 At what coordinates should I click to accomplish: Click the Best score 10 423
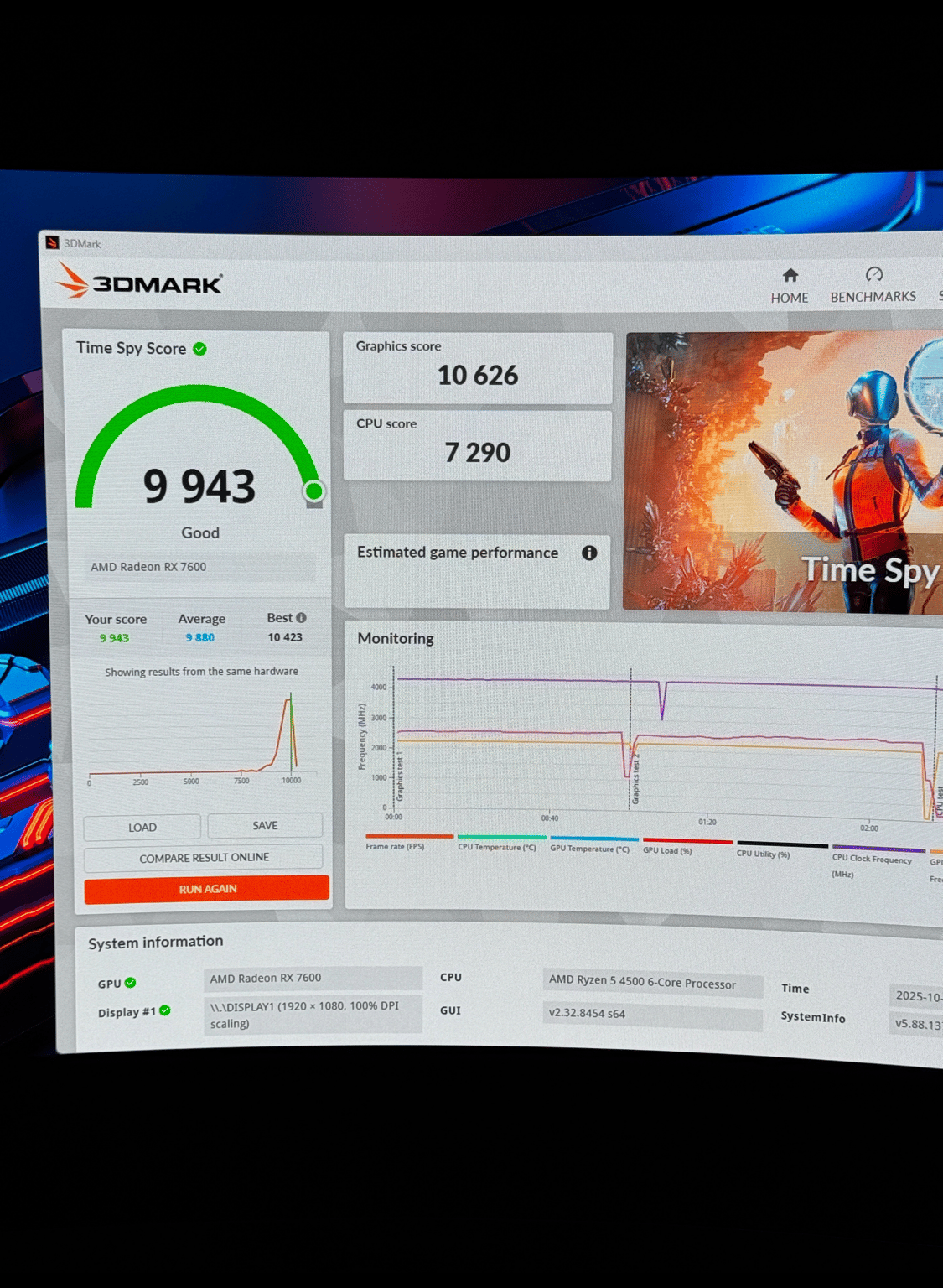pyautogui.click(x=285, y=637)
